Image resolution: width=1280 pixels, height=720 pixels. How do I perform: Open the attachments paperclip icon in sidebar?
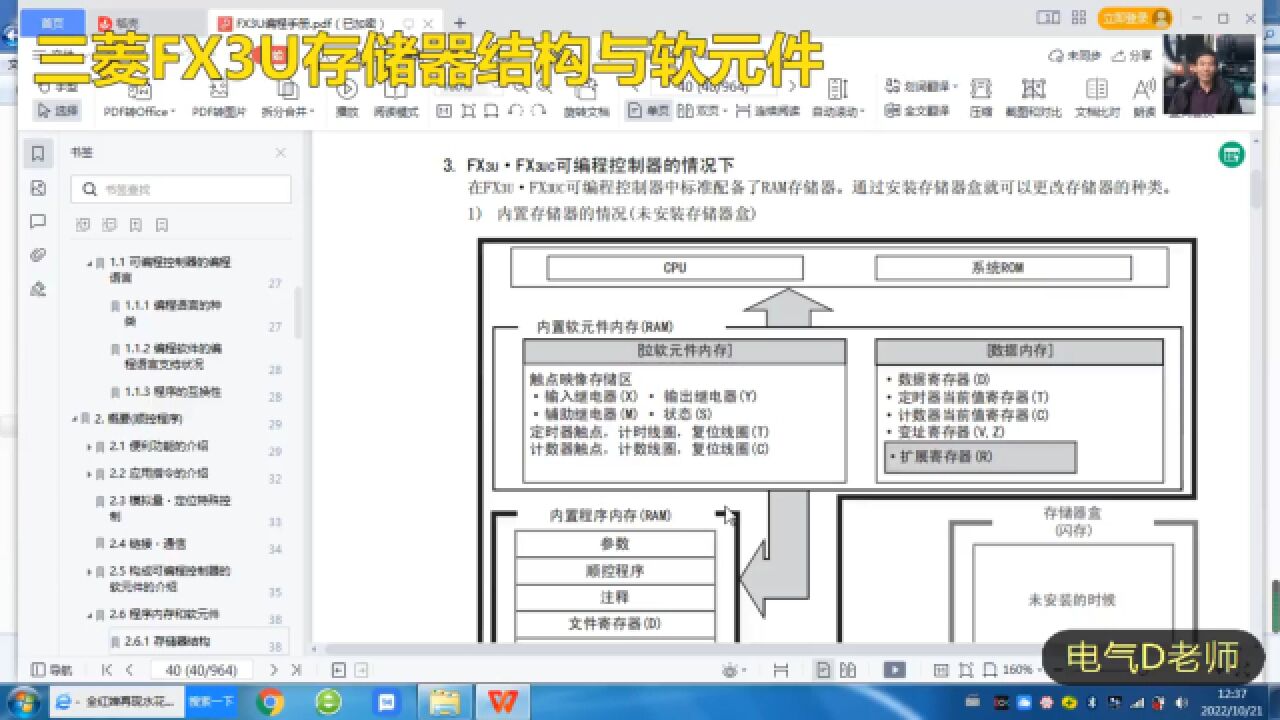click(38, 255)
